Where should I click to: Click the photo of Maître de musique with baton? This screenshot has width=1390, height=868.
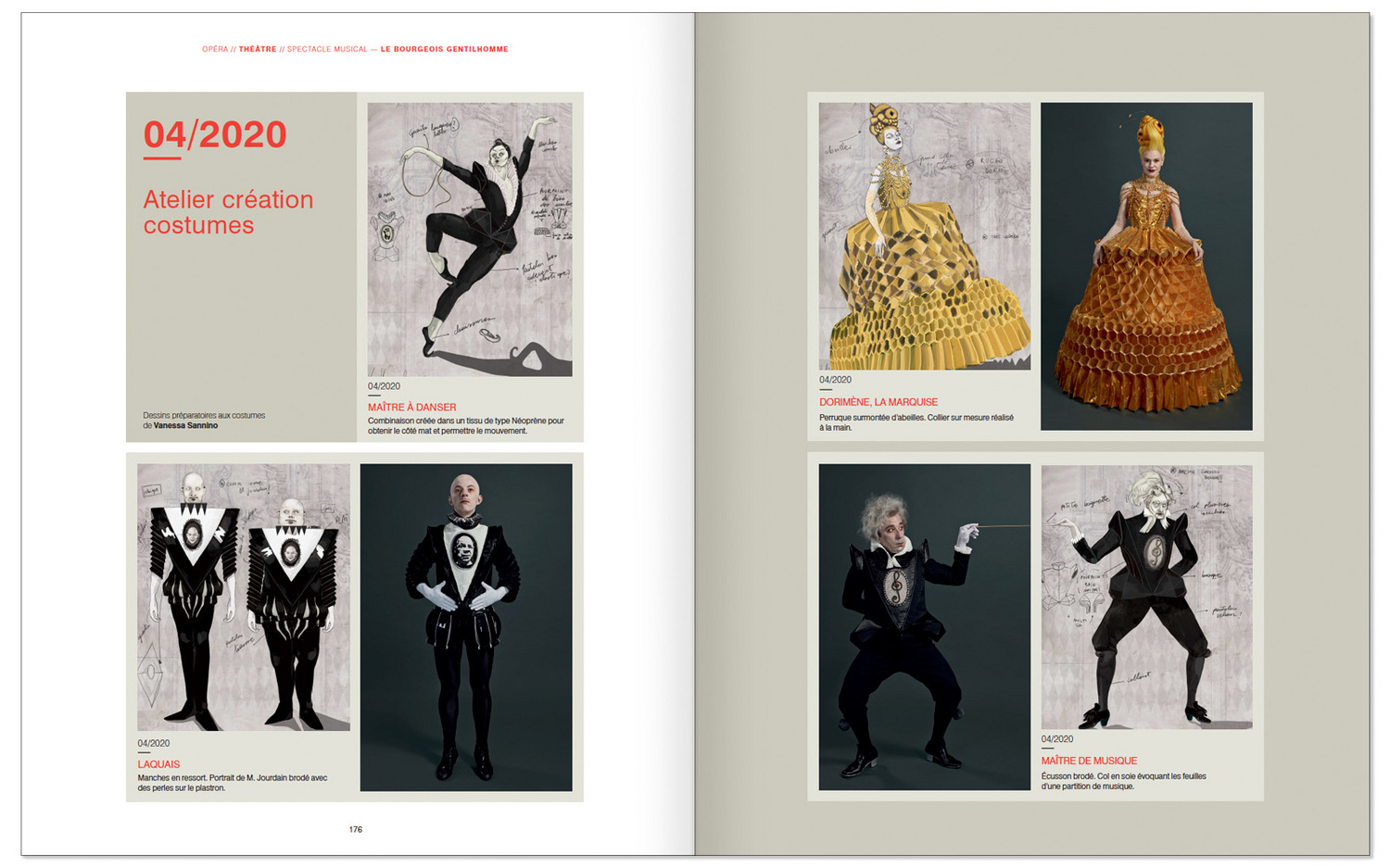(925, 627)
